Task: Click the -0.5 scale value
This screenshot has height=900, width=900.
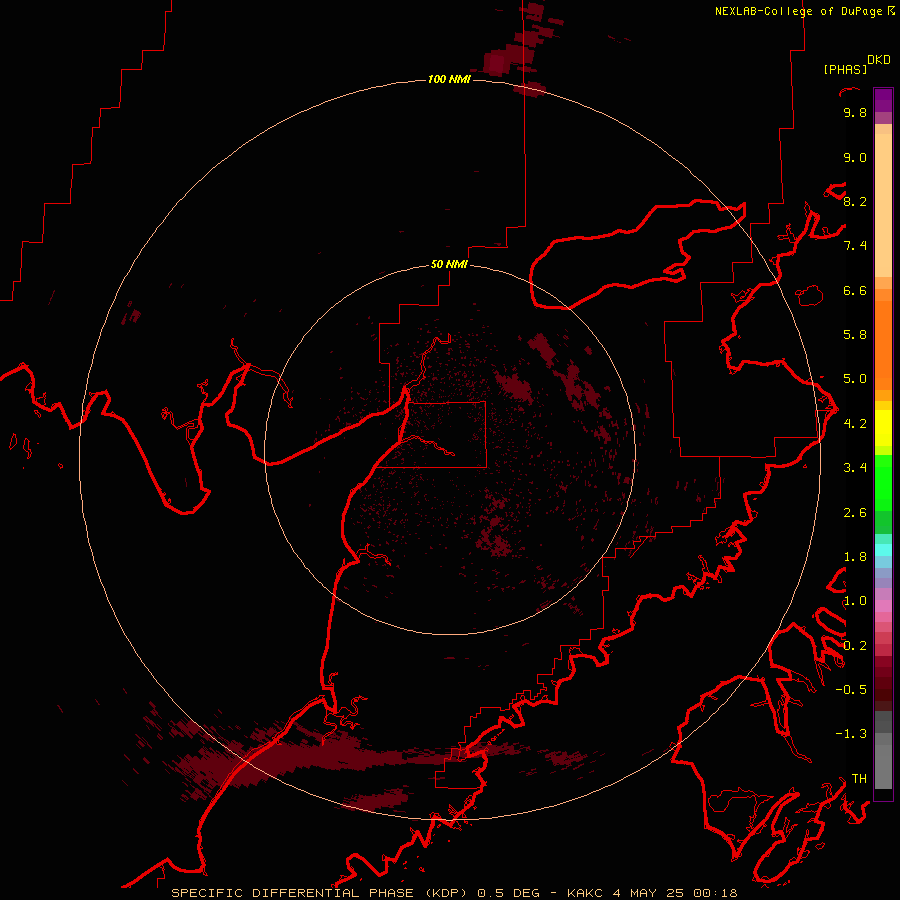Action: (x=851, y=690)
